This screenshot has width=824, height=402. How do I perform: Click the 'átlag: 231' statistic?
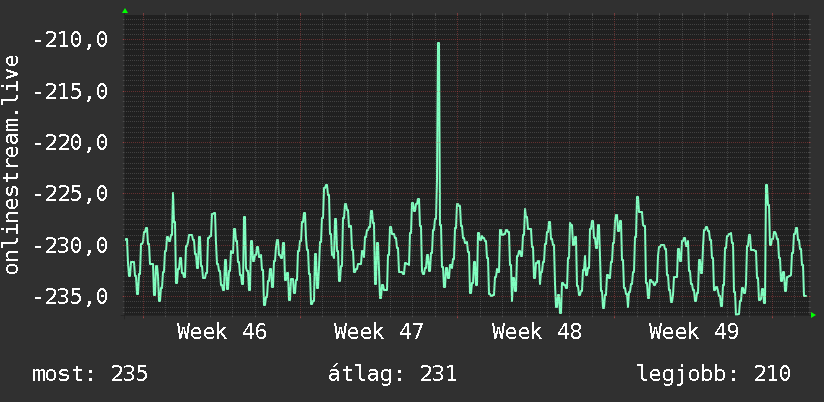(393, 374)
